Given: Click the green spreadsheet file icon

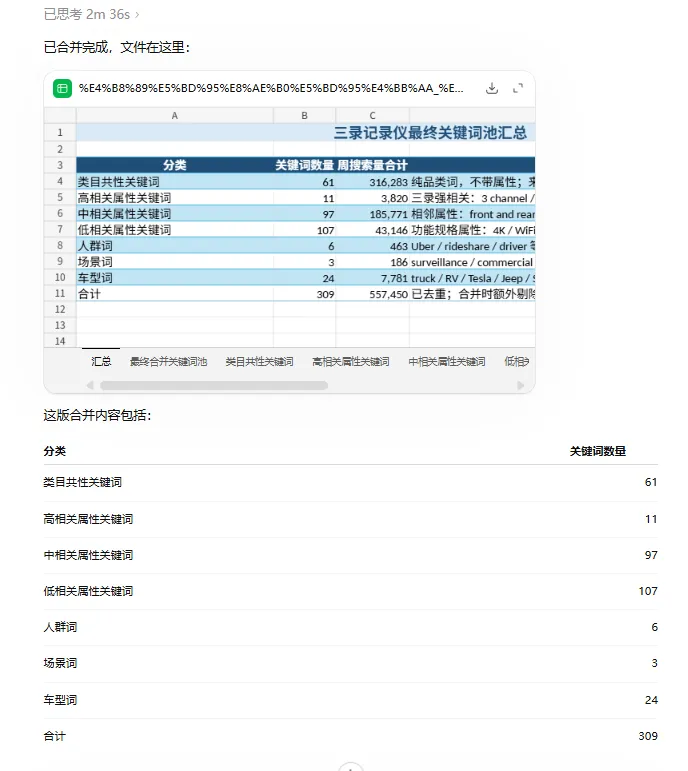Looking at the screenshot, I should point(62,89).
